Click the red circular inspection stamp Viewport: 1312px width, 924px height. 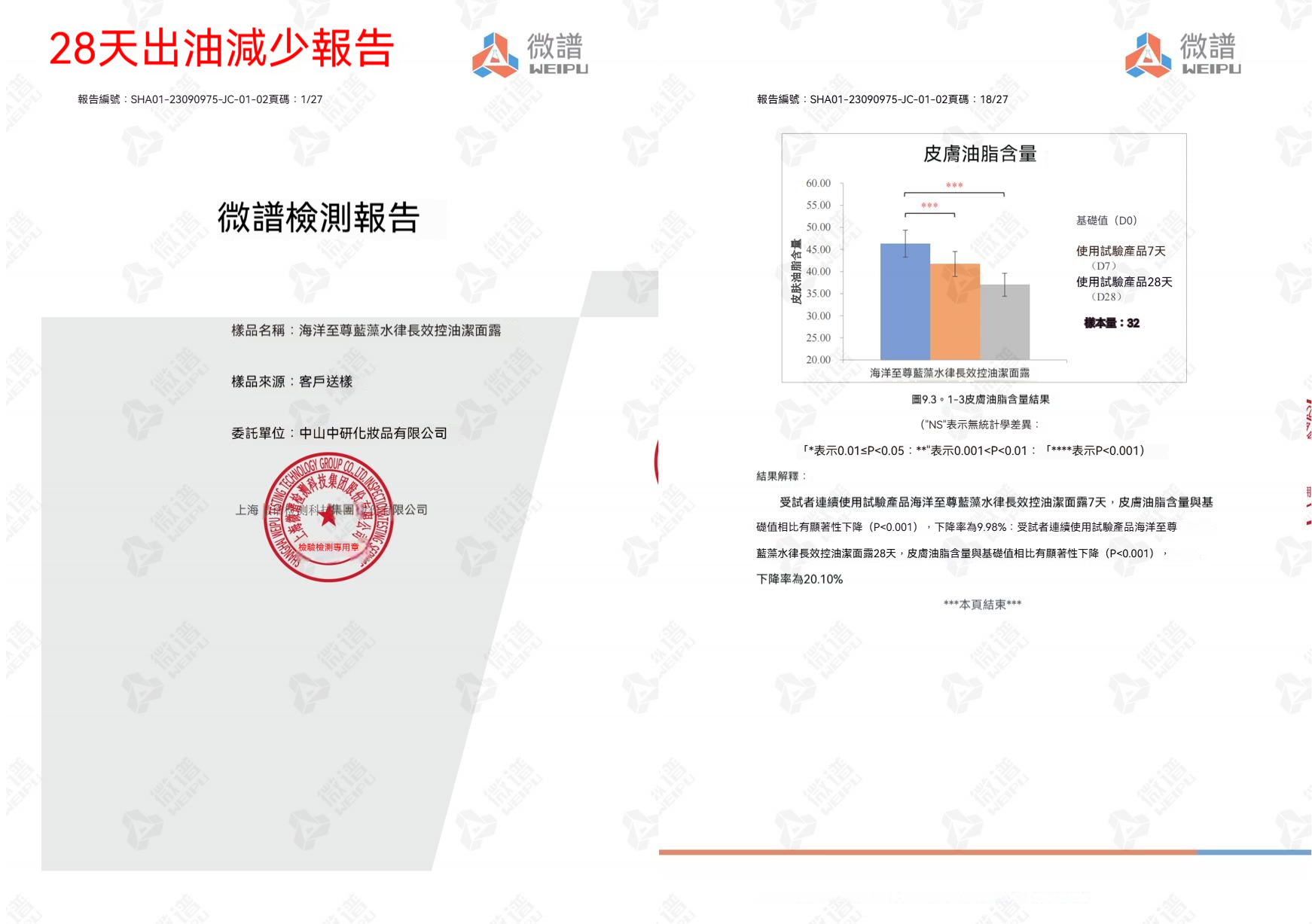click(x=328, y=517)
